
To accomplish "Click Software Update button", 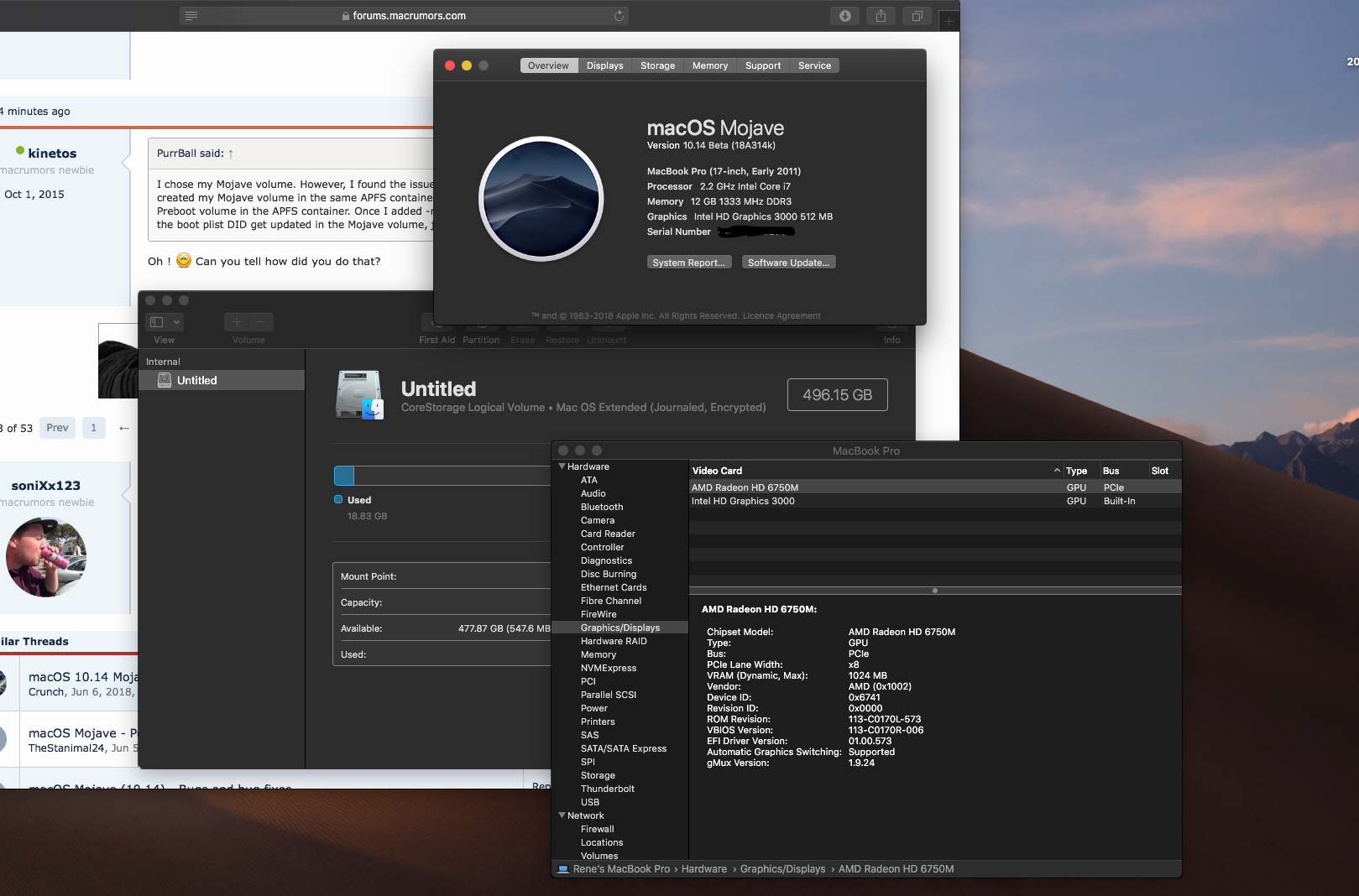I will pyautogui.click(x=788, y=263).
